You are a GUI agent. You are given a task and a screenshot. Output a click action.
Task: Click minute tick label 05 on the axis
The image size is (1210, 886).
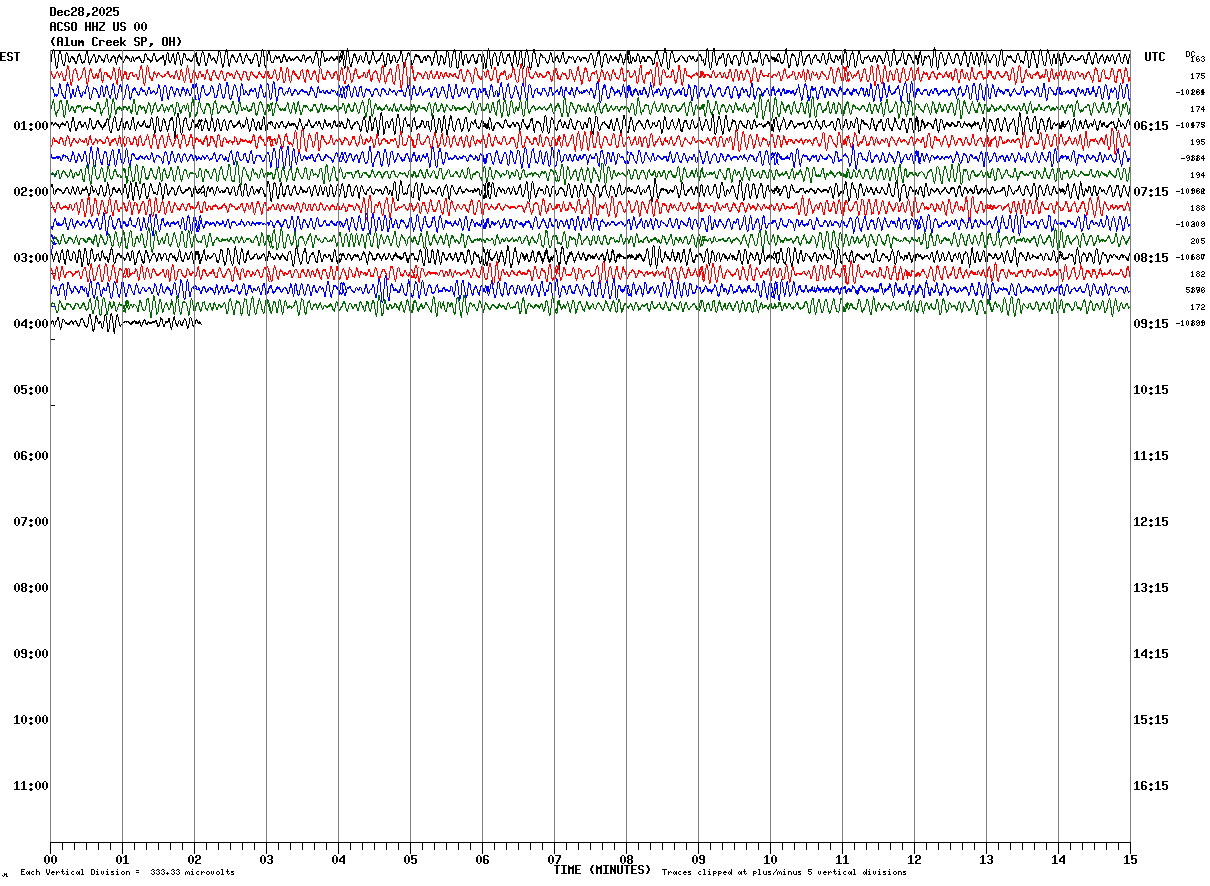(410, 859)
